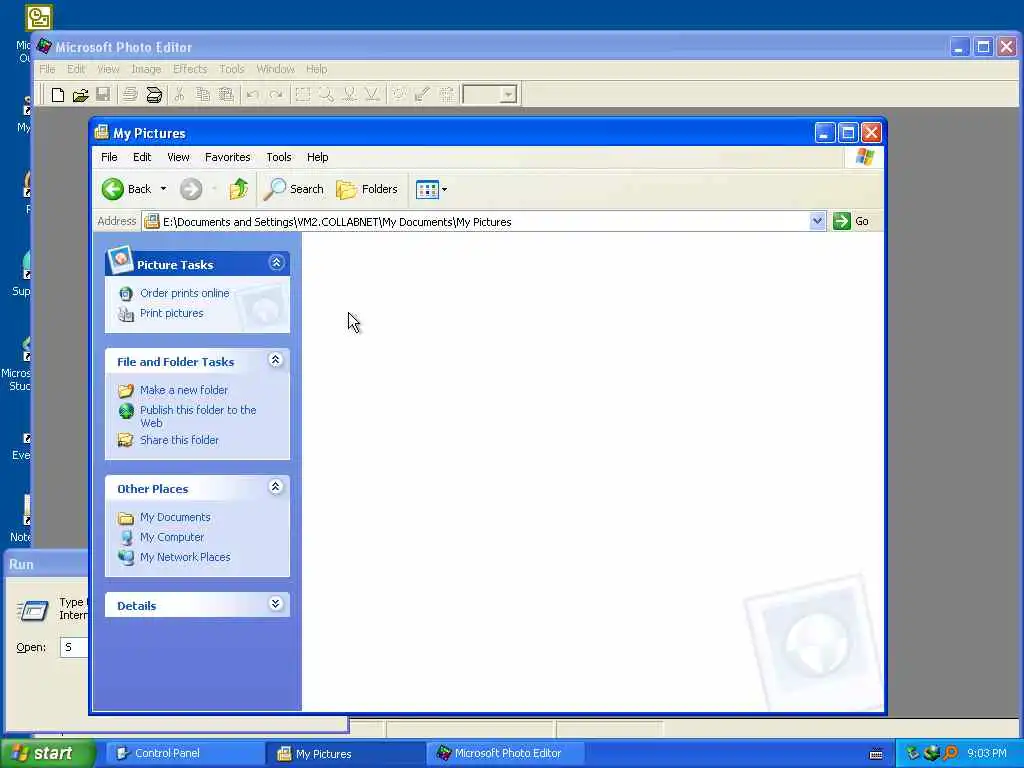Viewport: 1024px width, 768px height.
Task: Click Publish this folder to the Web
Action: coord(198,416)
